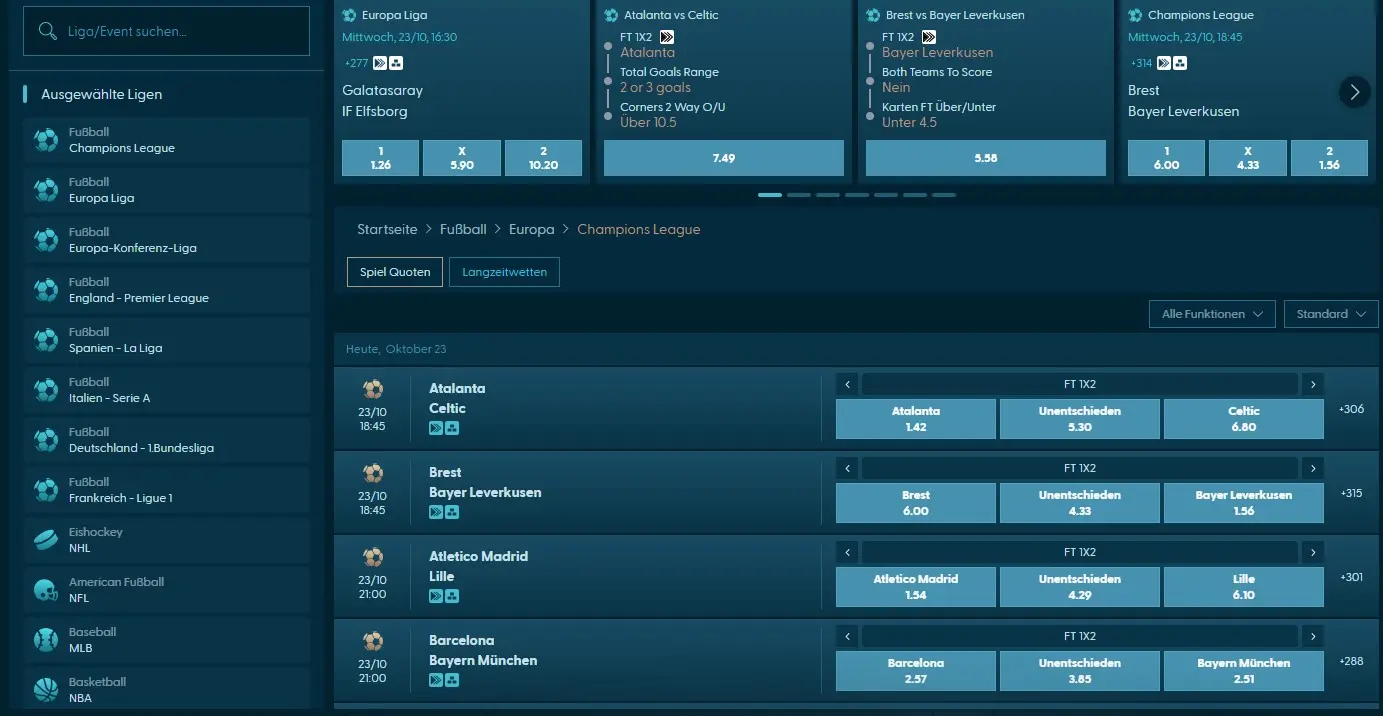Click the fast-forward icon under Atalanta vs Celtic row
1383x716 pixels.
tap(436, 428)
